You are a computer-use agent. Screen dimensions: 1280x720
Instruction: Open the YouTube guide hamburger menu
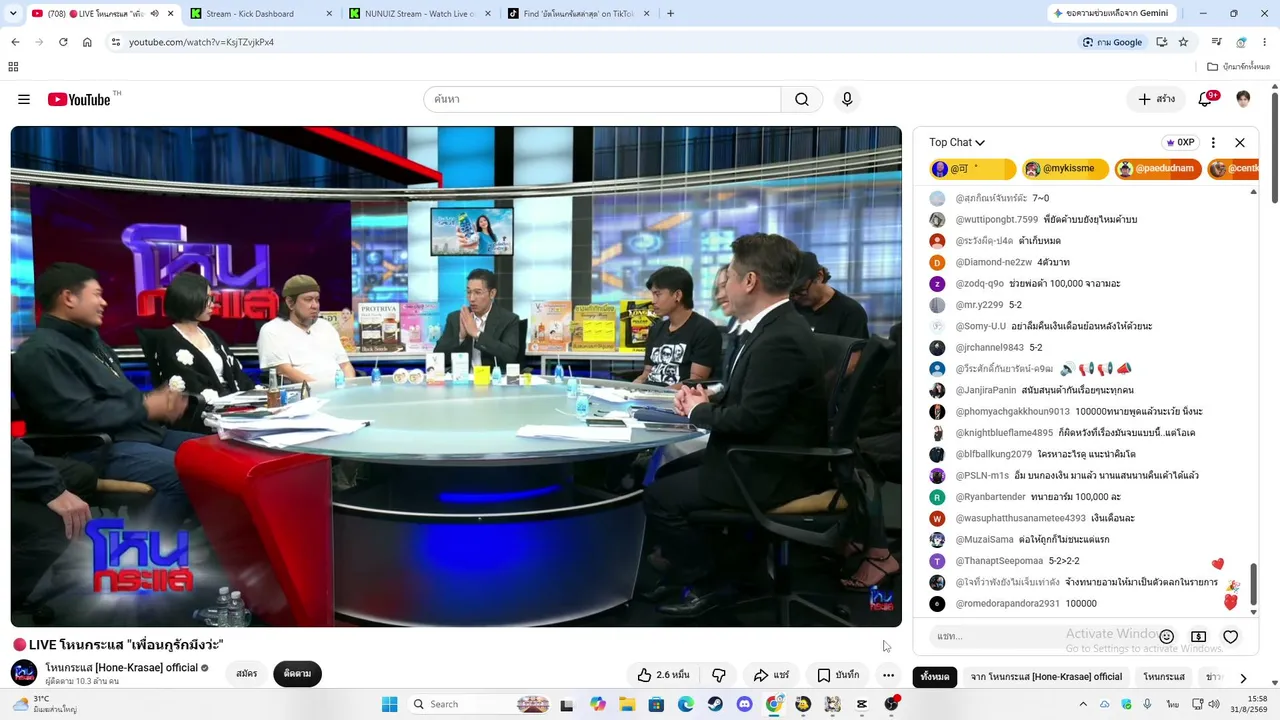(24, 99)
